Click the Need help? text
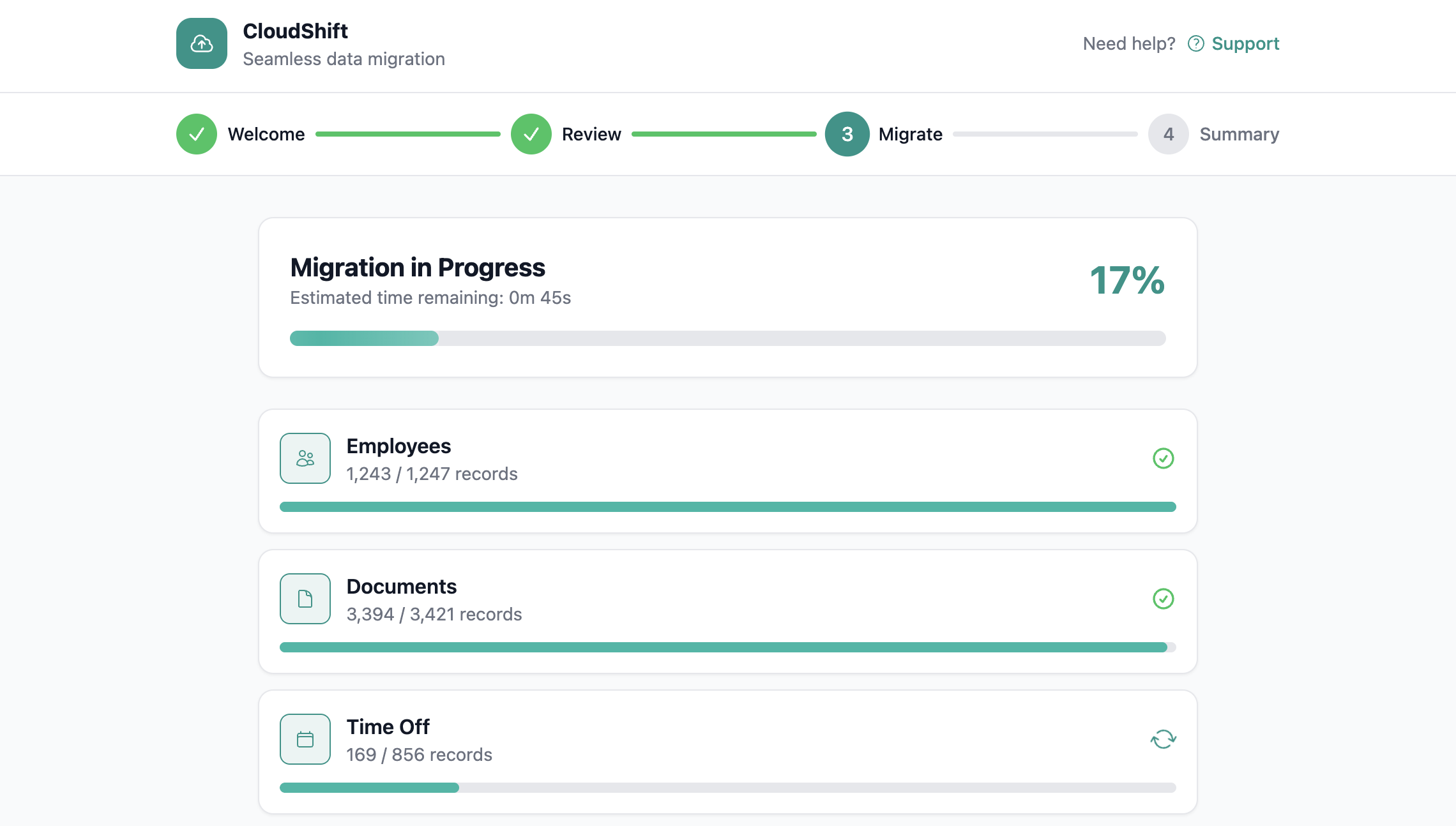 [x=1128, y=43]
